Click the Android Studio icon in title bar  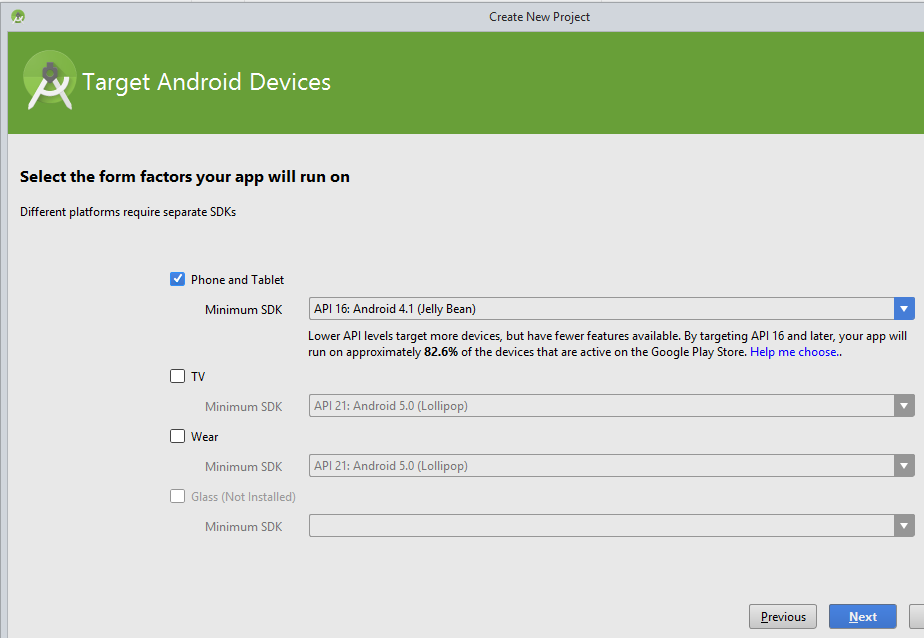pyautogui.click(x=18, y=16)
